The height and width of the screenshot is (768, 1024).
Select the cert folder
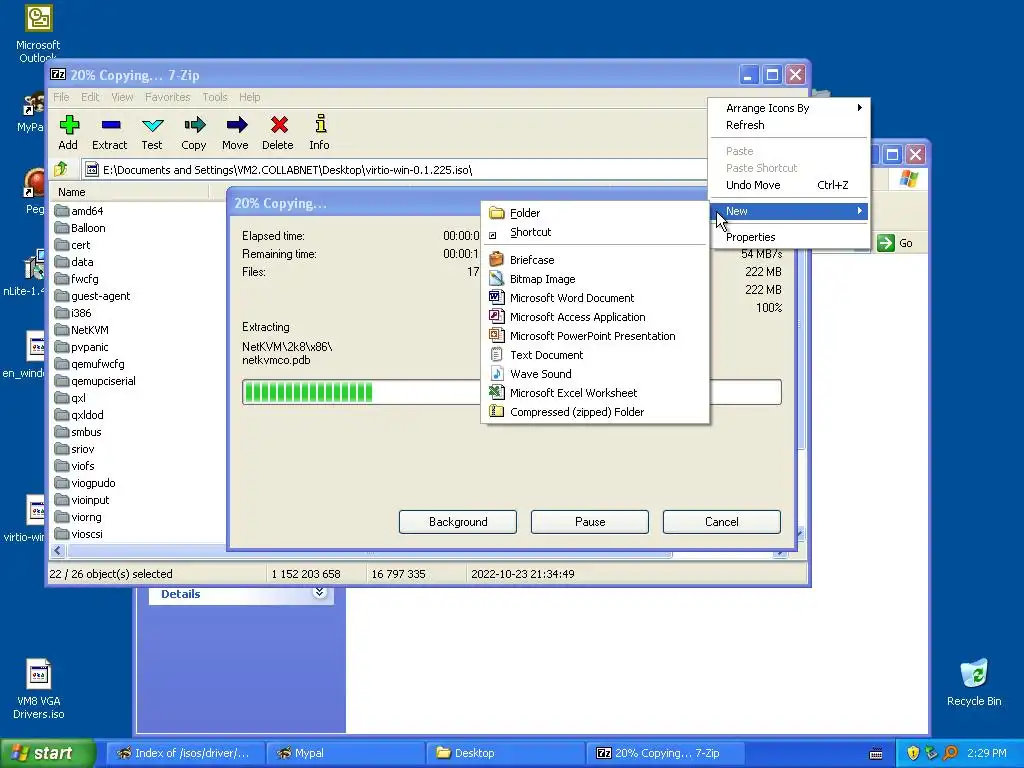(x=72, y=245)
